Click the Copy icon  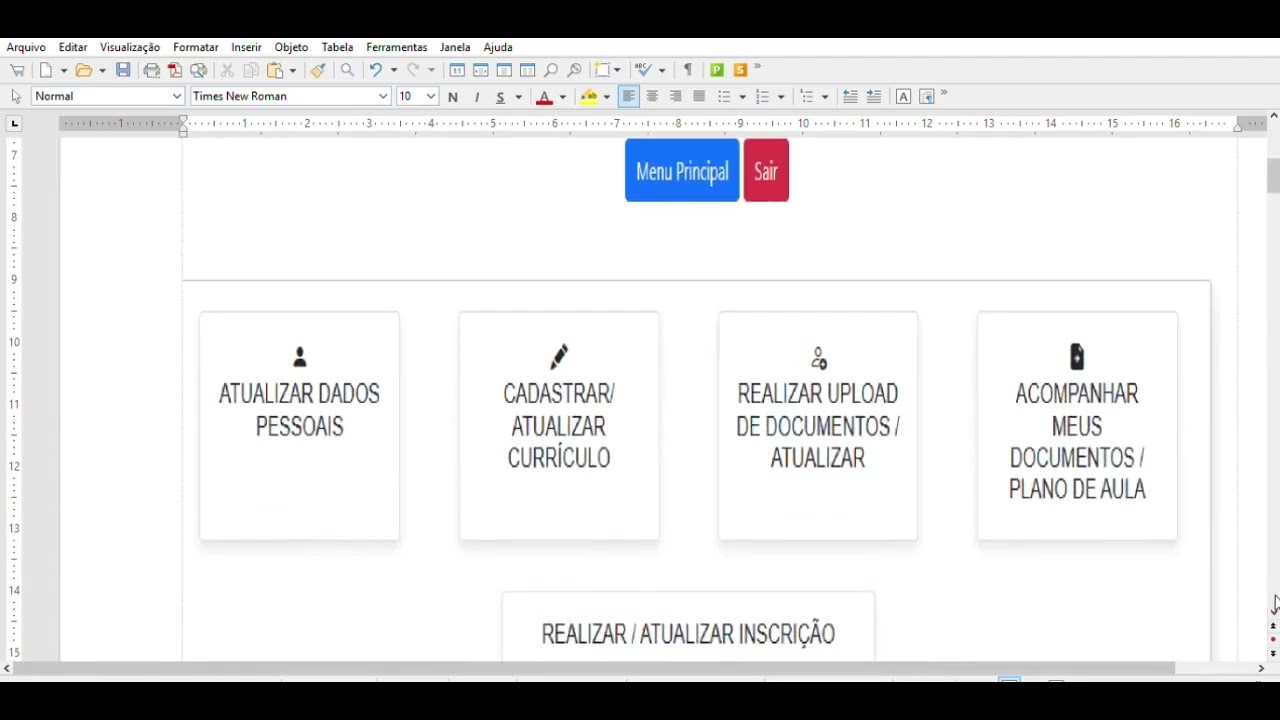click(x=251, y=70)
